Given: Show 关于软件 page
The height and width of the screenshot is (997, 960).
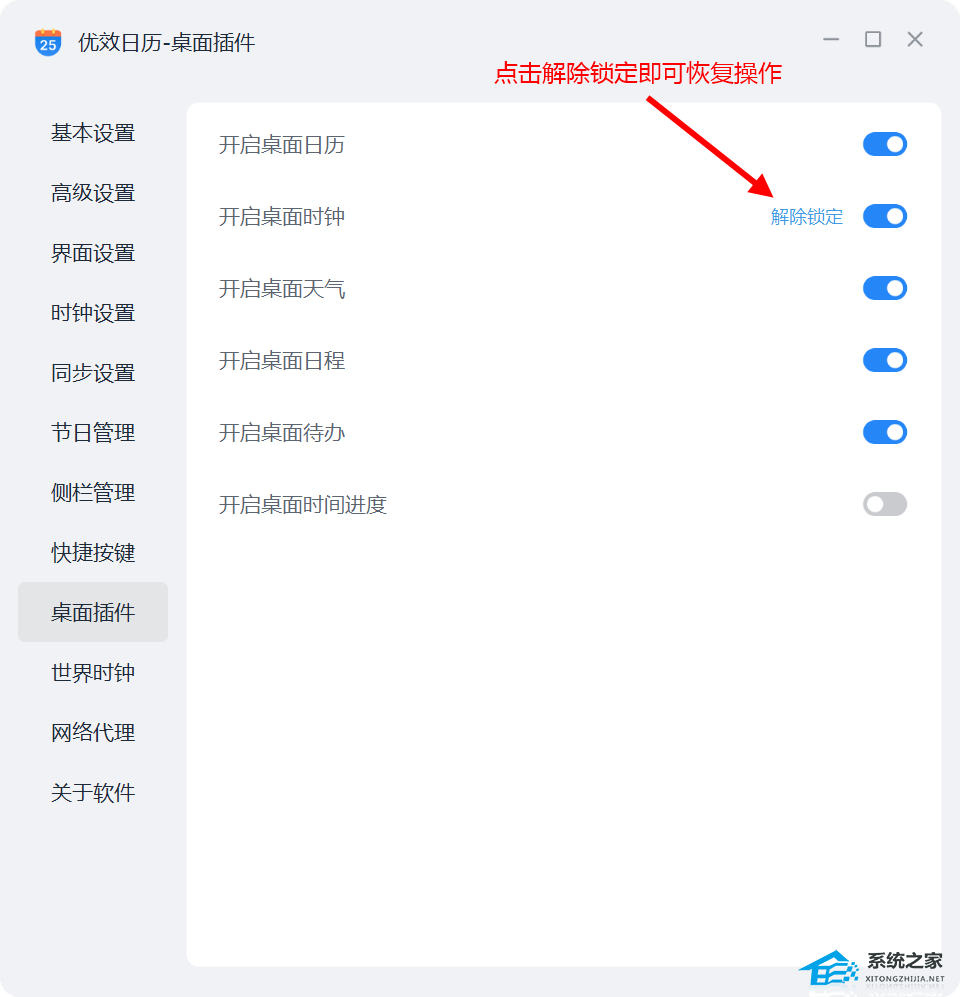Looking at the screenshot, I should click(93, 793).
